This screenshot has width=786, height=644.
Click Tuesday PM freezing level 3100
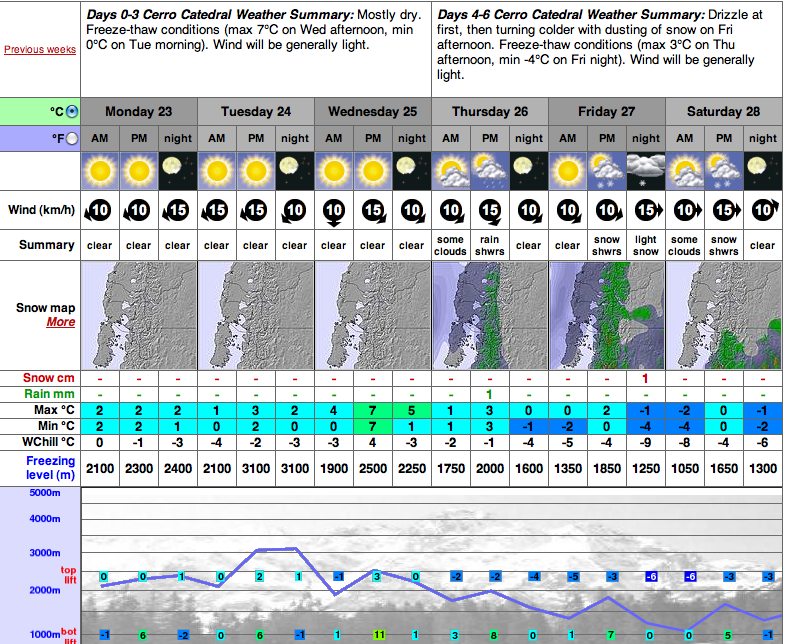pyautogui.click(x=256, y=469)
